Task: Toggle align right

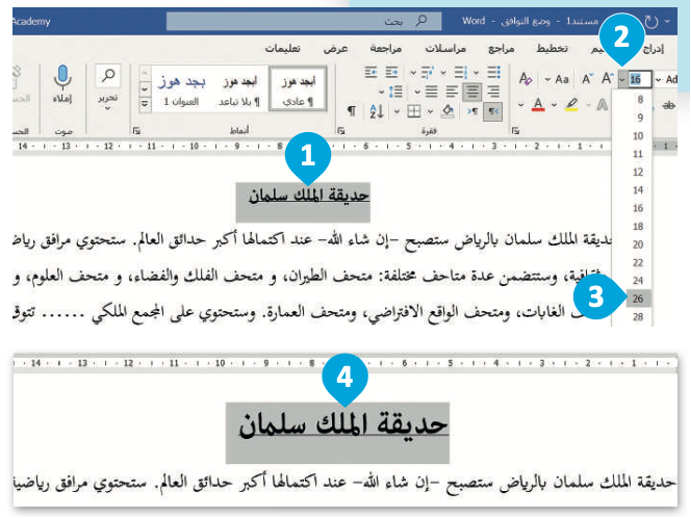Action: (493, 92)
